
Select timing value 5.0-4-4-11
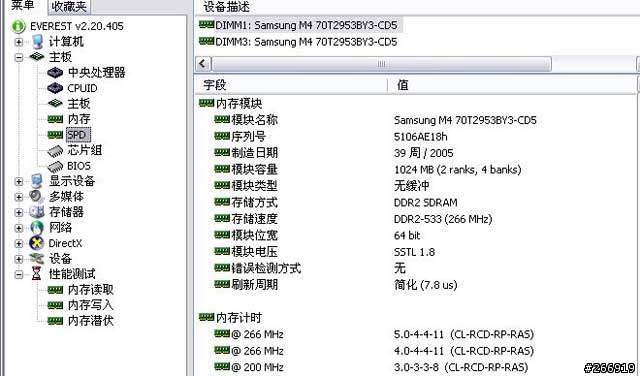(x=419, y=334)
